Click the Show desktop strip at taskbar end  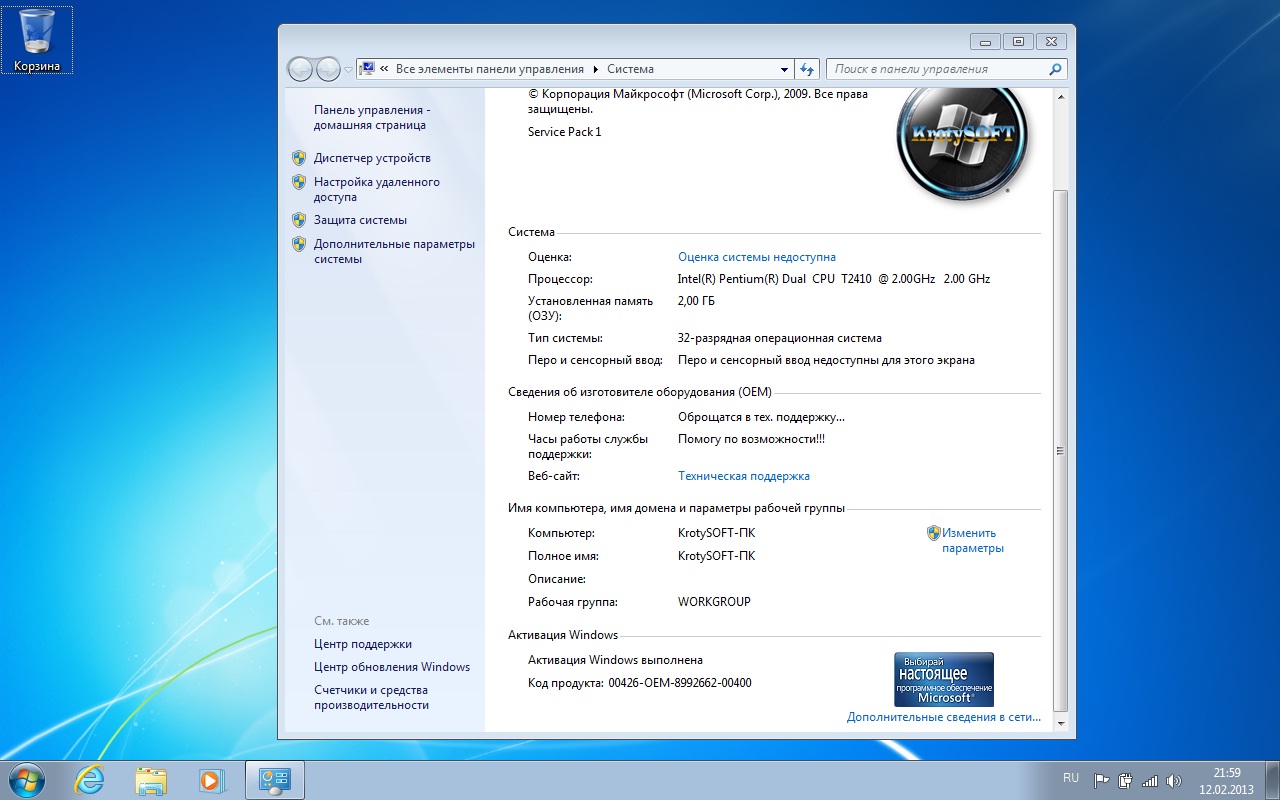tap(1273, 780)
